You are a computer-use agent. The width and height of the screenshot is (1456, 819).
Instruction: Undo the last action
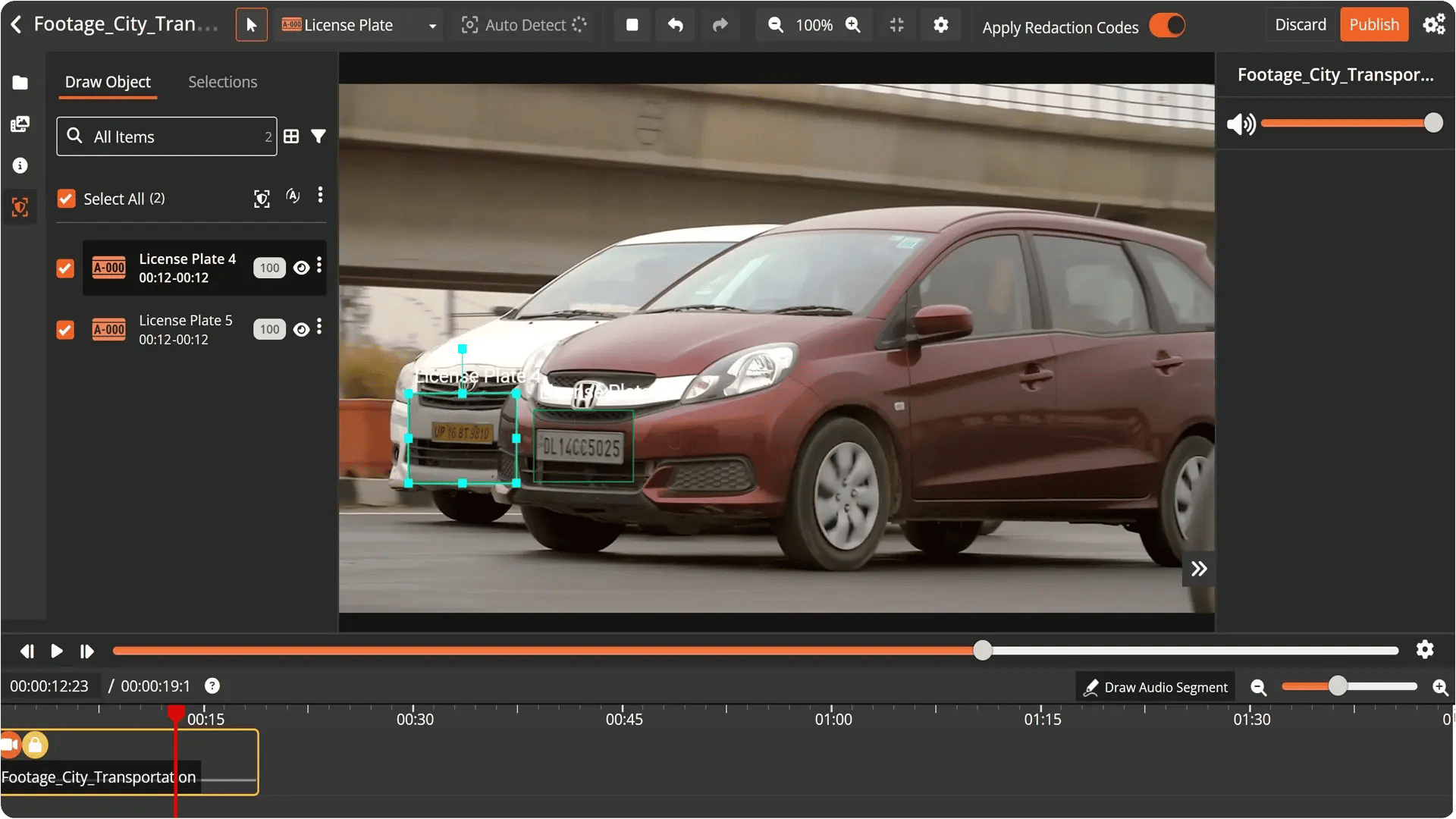tap(676, 25)
